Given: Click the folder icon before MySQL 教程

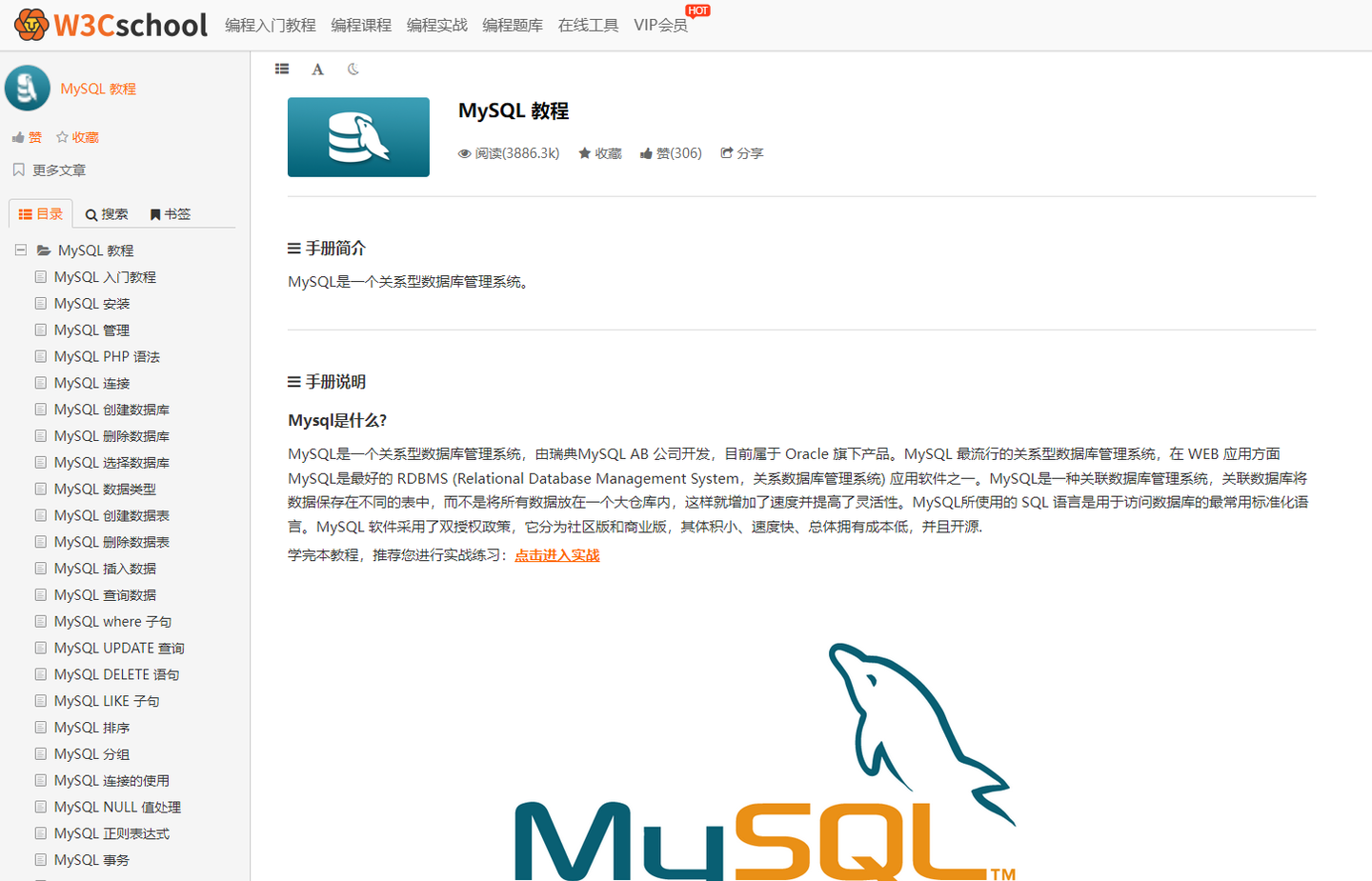Looking at the screenshot, I should pos(44,250).
